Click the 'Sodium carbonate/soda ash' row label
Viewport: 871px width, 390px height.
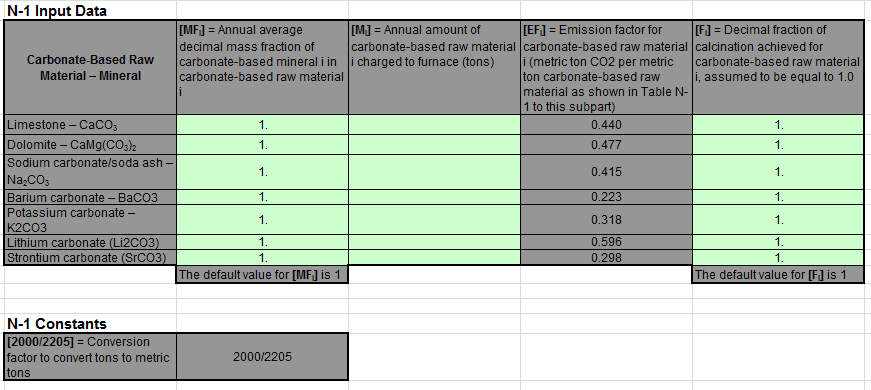click(x=90, y=172)
